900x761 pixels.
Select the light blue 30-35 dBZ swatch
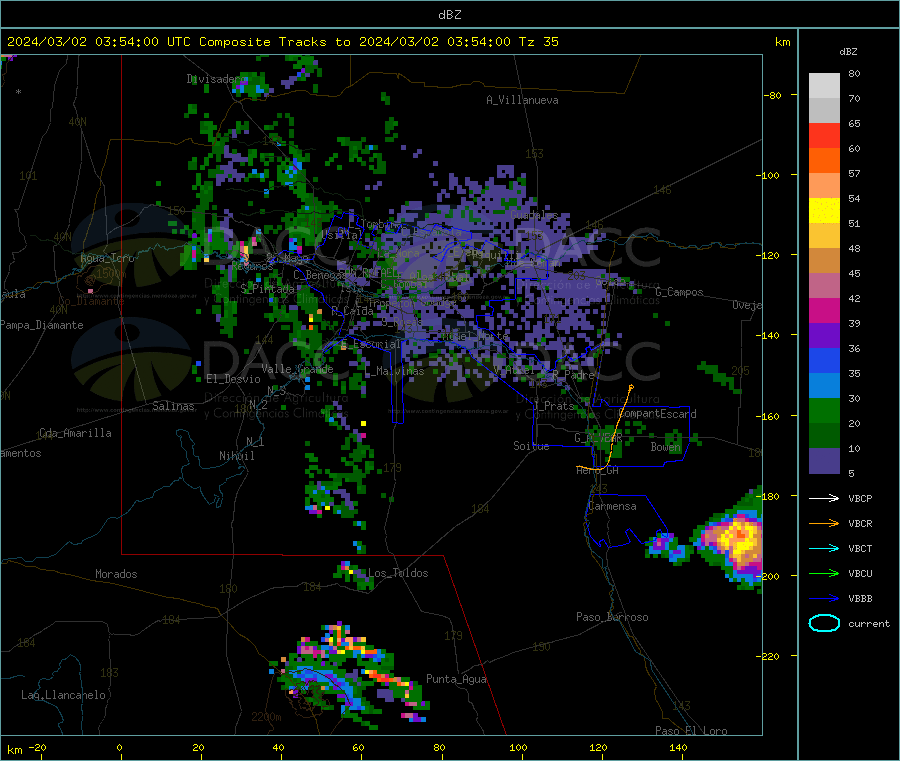pyautogui.click(x=824, y=386)
